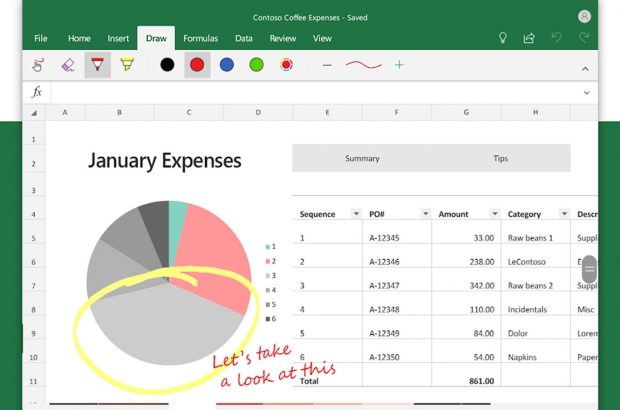Click the Incidentals category cell
This screenshot has width=620, height=410.
tap(527, 310)
